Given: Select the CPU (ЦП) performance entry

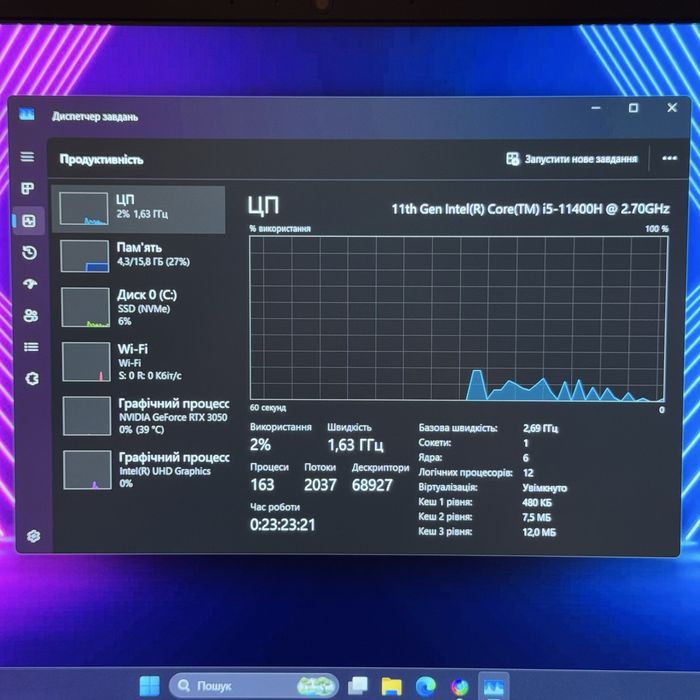Looking at the screenshot, I should [138, 210].
